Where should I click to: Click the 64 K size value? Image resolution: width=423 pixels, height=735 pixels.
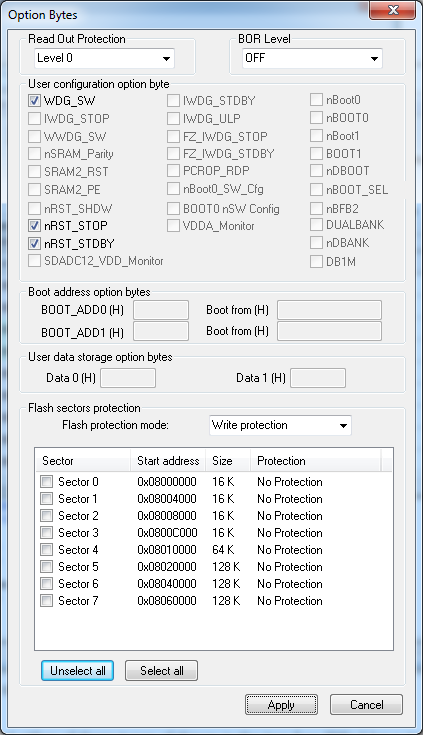[223, 550]
